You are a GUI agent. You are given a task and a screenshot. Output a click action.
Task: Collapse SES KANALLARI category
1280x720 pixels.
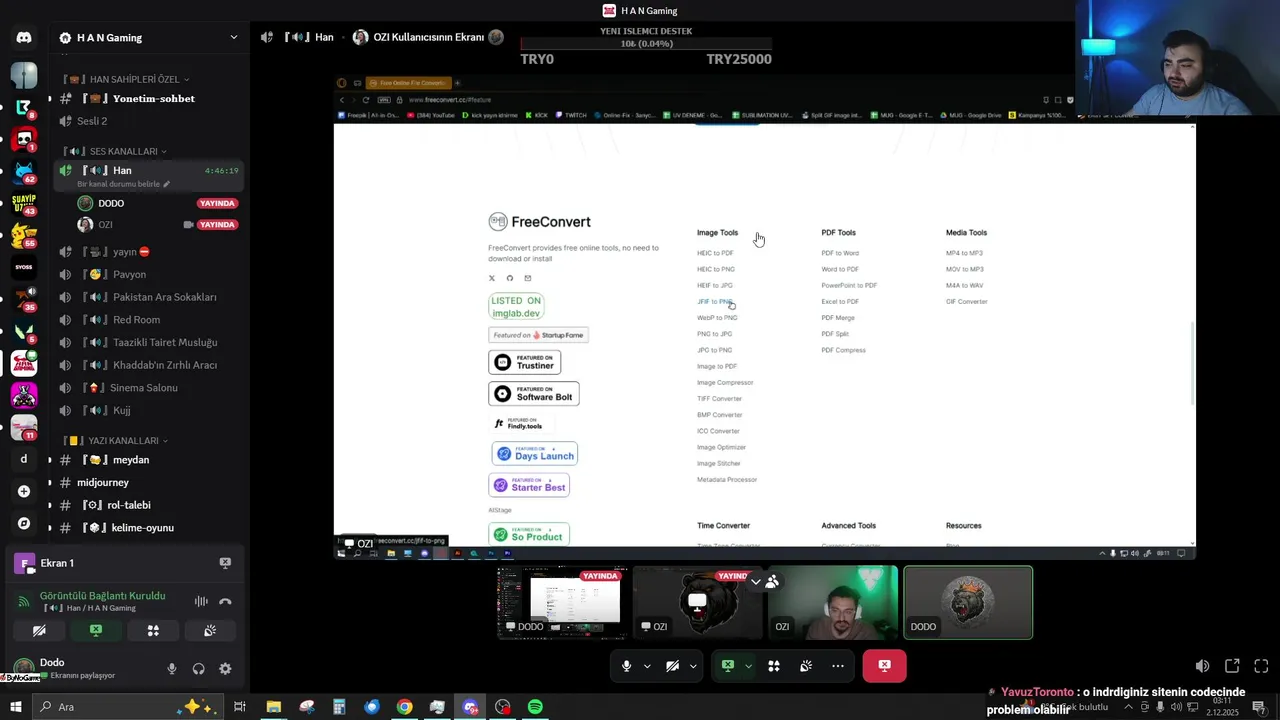[x=115, y=151]
